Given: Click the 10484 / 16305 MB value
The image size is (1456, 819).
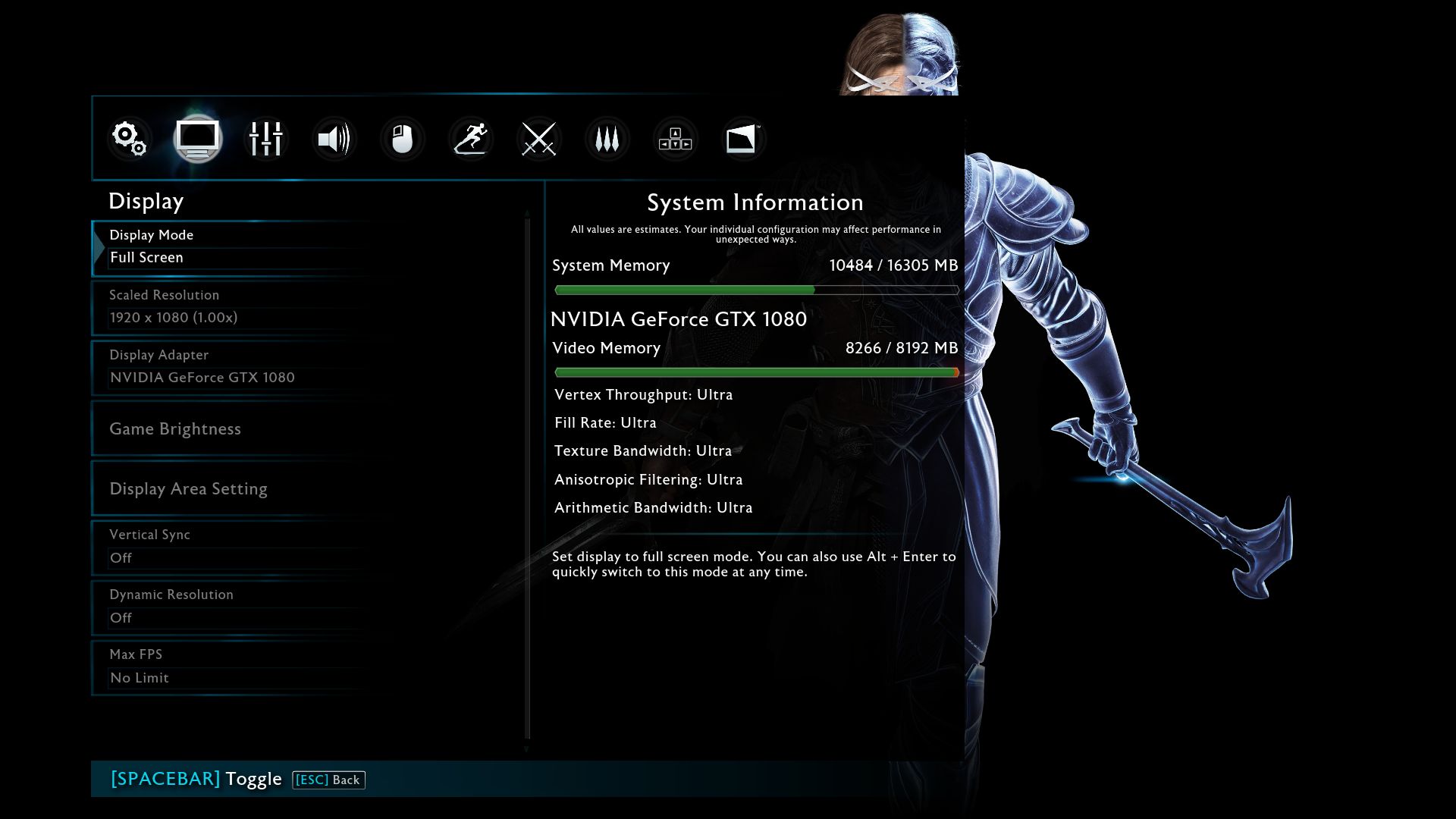Looking at the screenshot, I should [893, 265].
